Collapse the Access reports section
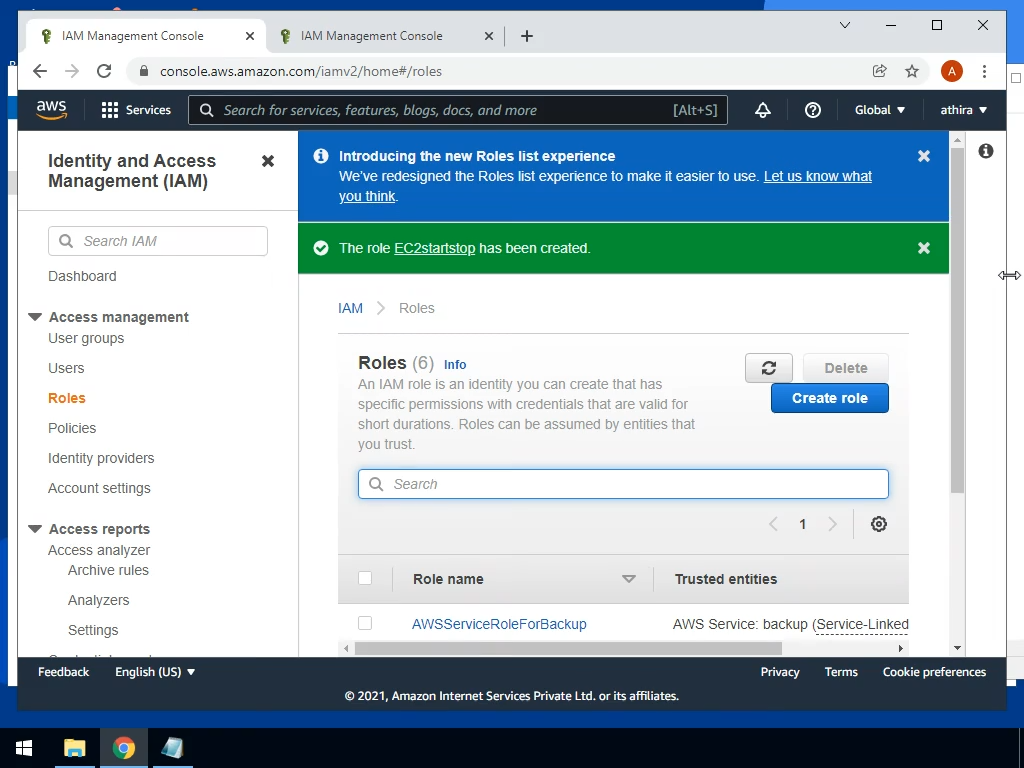The image size is (1024, 768). 35,529
